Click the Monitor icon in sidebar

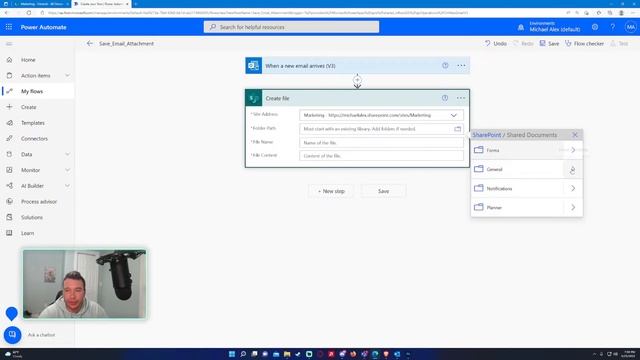click(9, 170)
